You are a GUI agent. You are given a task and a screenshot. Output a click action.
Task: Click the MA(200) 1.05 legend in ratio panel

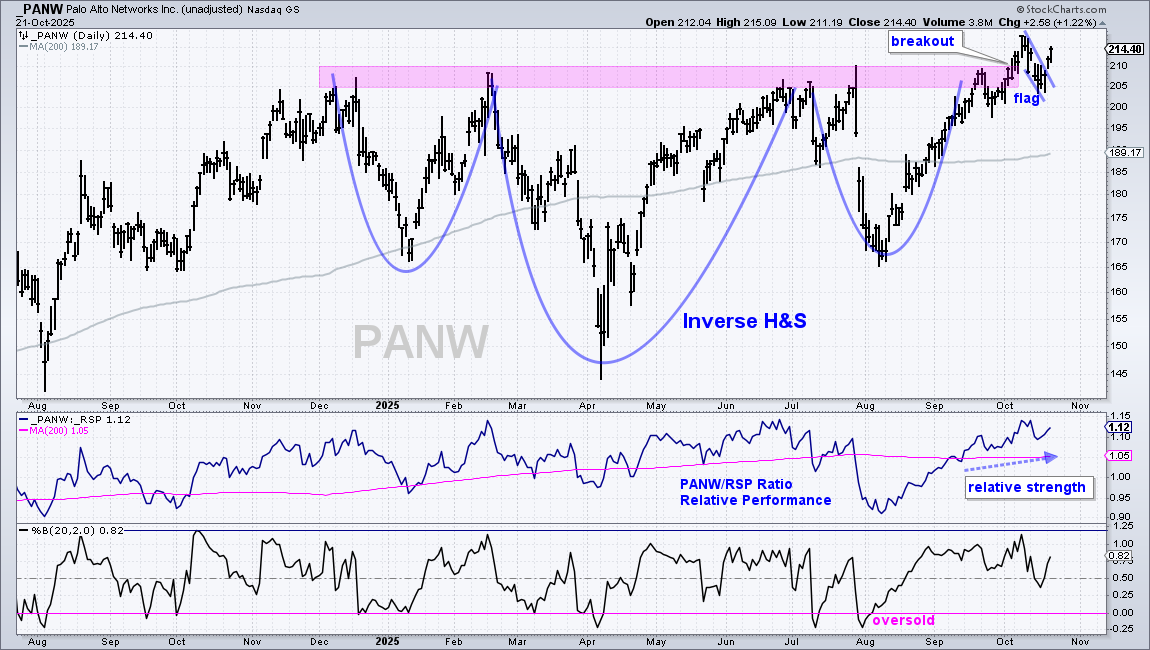[x=59, y=431]
